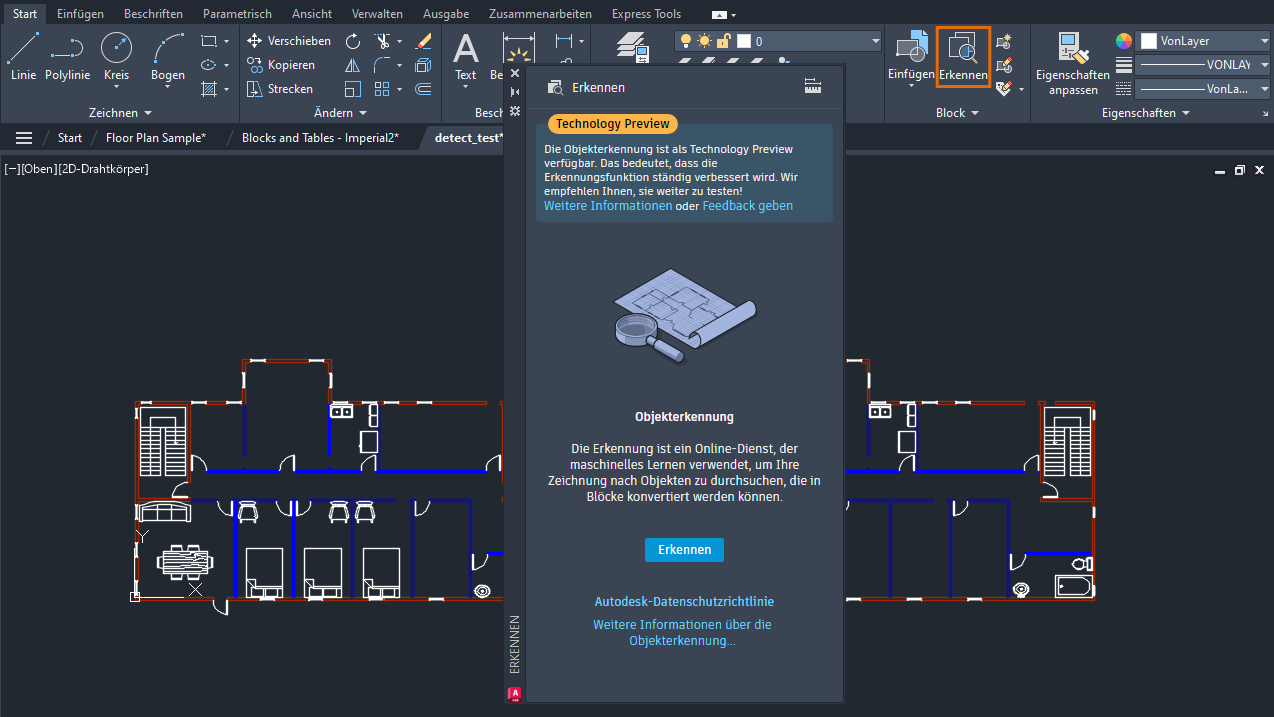This screenshot has height=717, width=1274.
Task: Open the rectangle tool dropdown arrow
Action: tap(226, 41)
